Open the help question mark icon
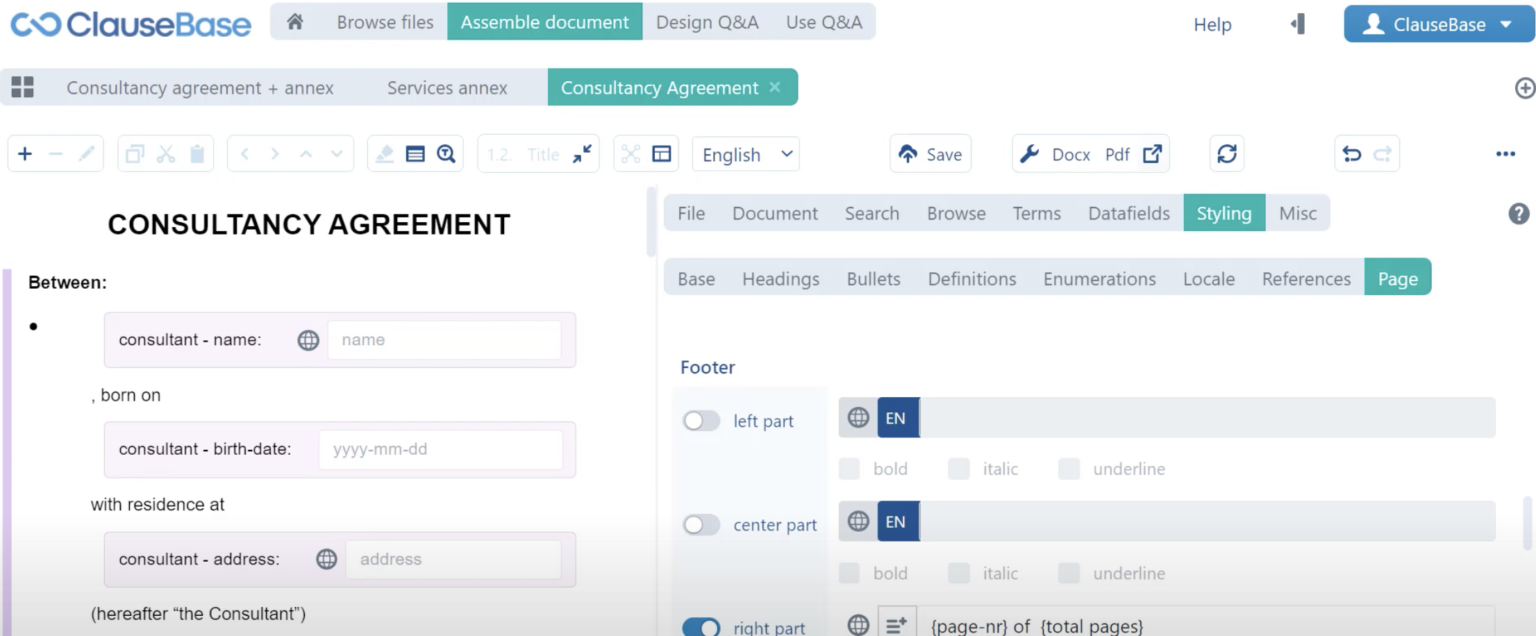This screenshot has height=636, width=1536. 1518,213
